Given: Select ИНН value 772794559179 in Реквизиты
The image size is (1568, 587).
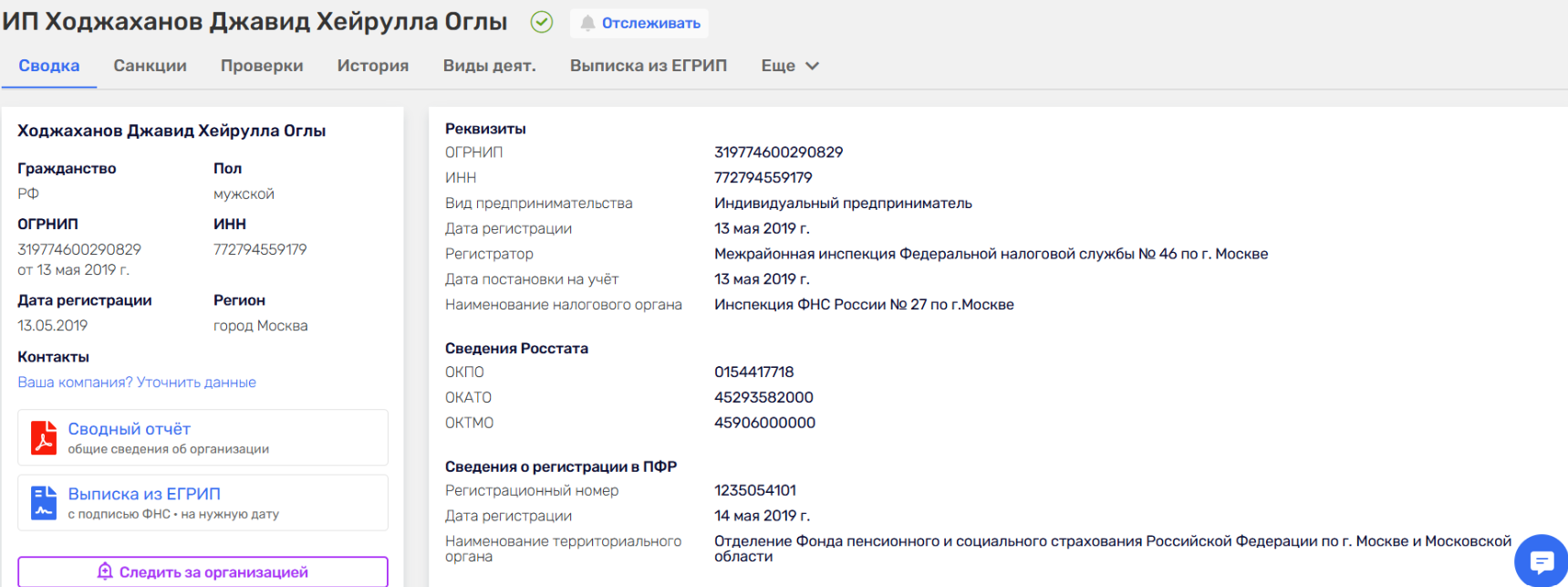Looking at the screenshot, I should 763,178.
